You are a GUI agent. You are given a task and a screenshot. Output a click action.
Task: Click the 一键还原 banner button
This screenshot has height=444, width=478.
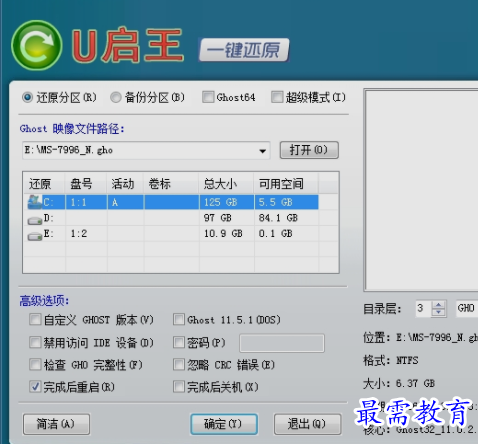244,50
